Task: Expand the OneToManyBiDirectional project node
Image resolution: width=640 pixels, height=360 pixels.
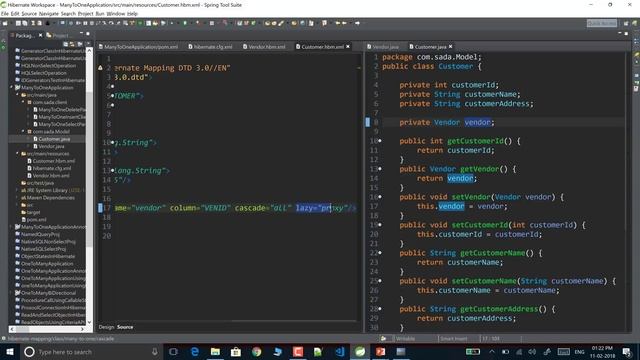Action: pos(11,293)
